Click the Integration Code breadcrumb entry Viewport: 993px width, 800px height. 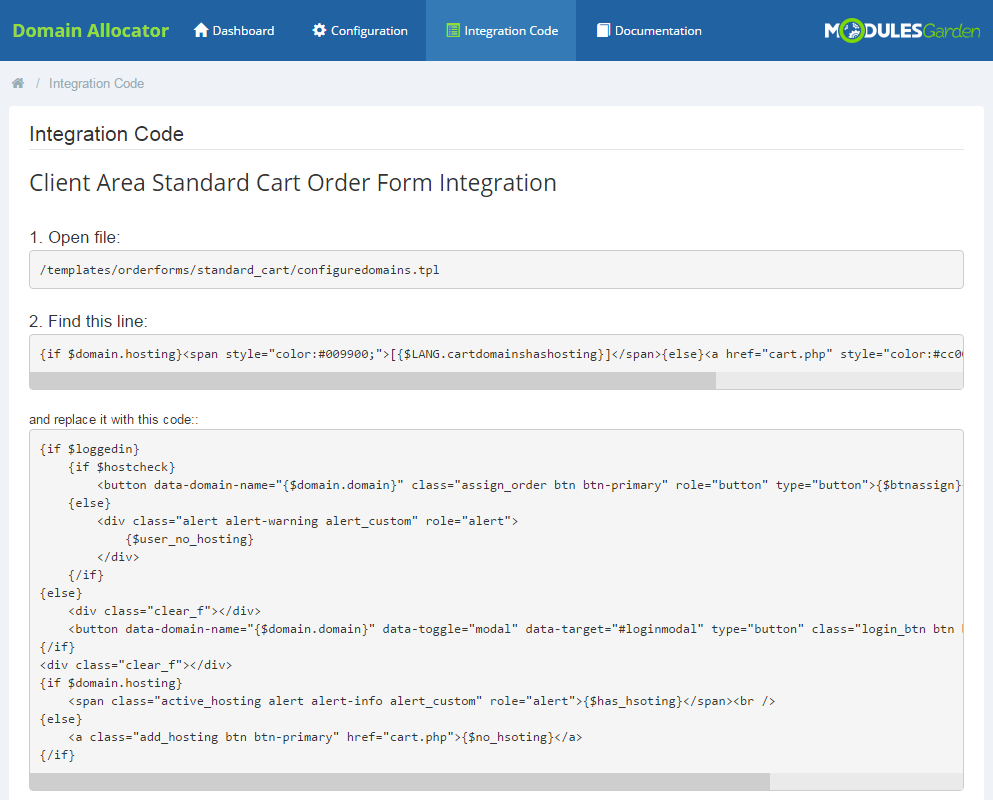coord(96,83)
